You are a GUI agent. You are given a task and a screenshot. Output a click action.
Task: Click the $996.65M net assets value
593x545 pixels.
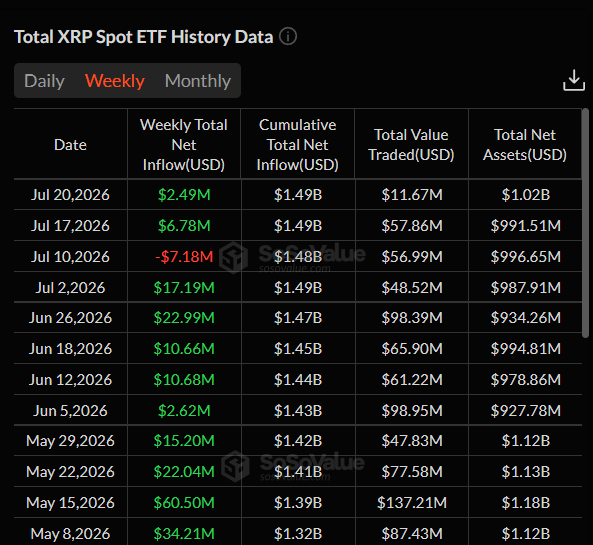pos(526,257)
